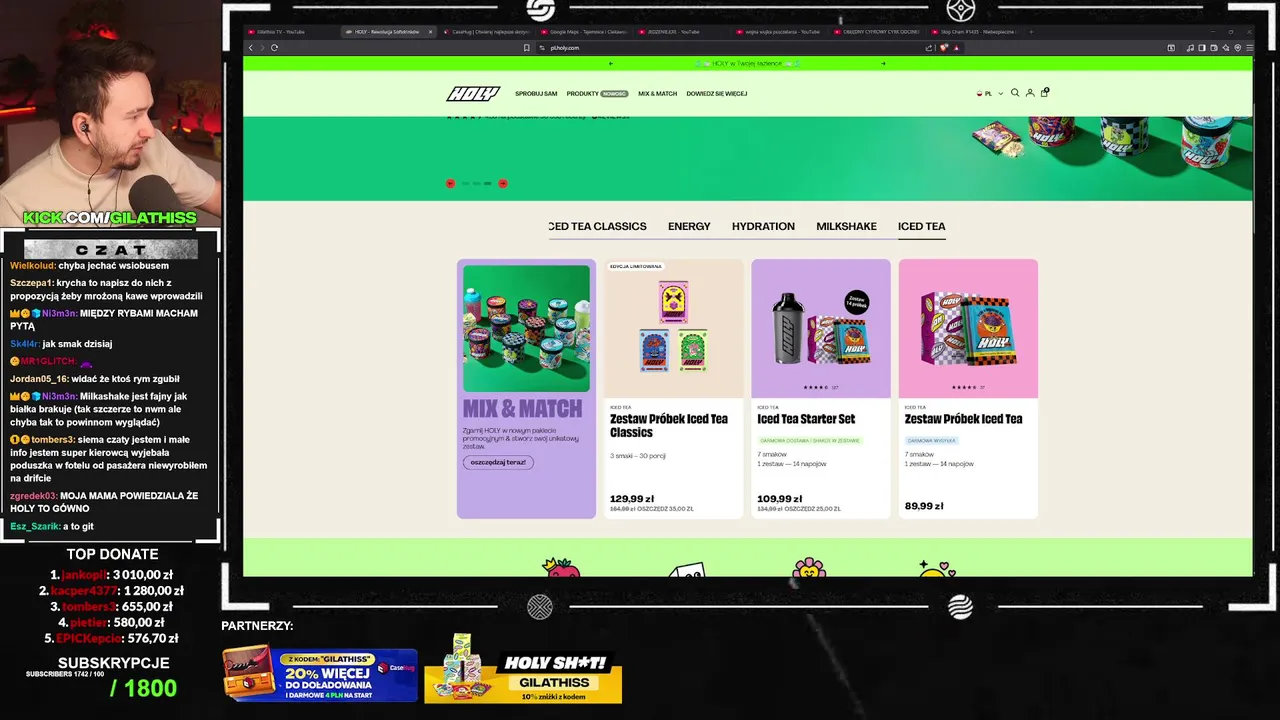Open a new browser tab with plus
This screenshot has height=720, width=1280.
pos(1031,32)
